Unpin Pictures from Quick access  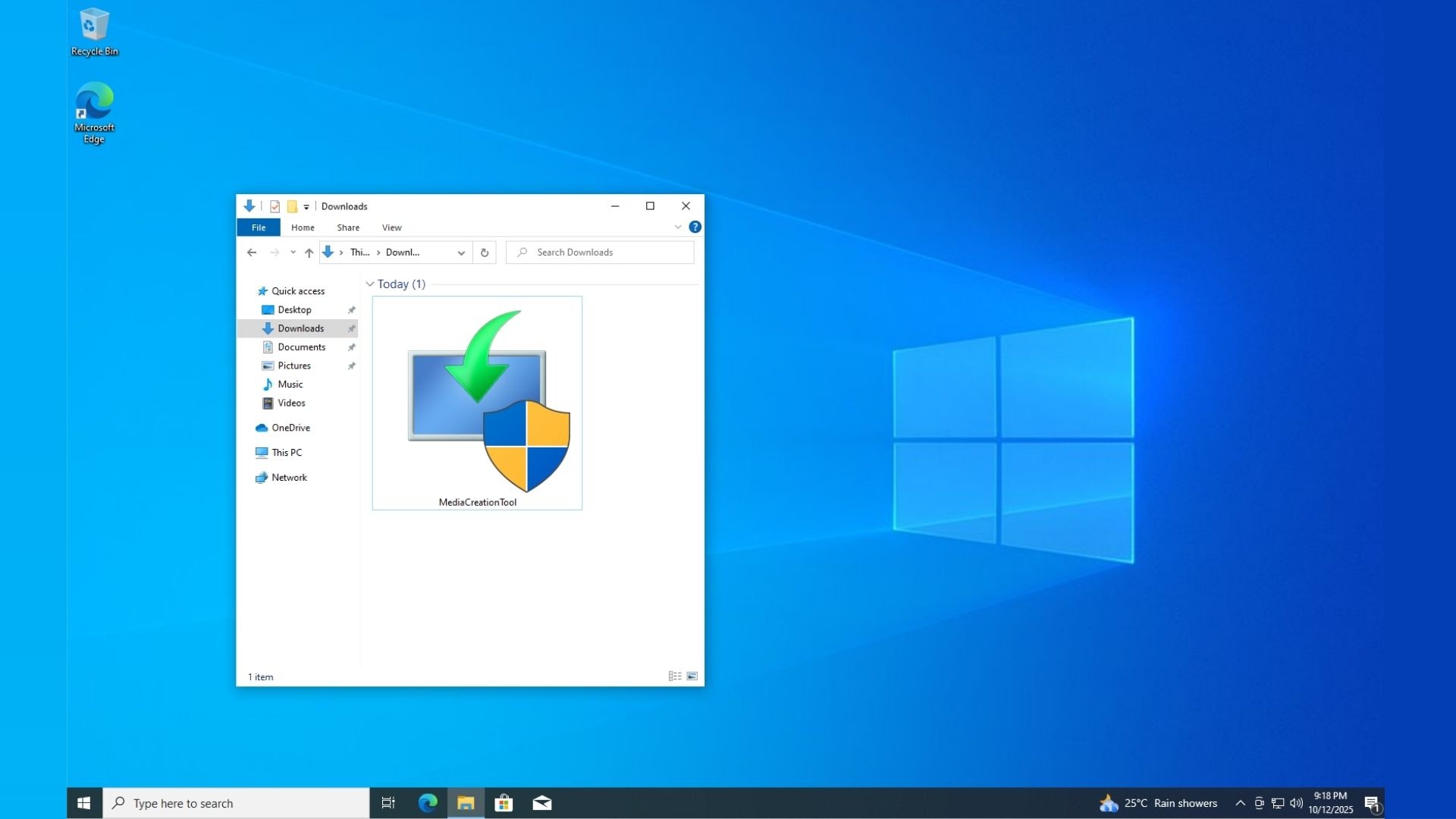click(351, 366)
